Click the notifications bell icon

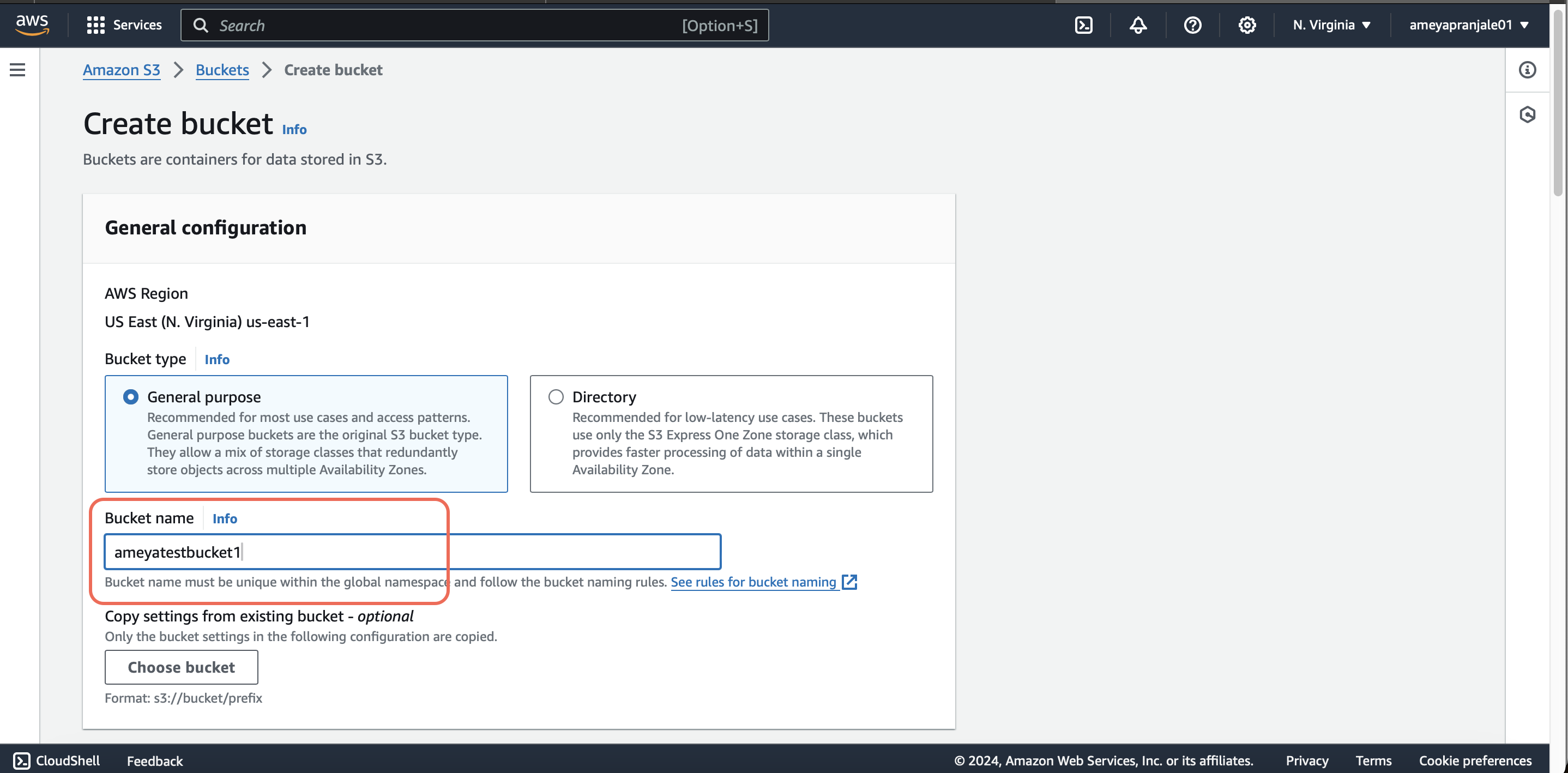(x=1139, y=25)
